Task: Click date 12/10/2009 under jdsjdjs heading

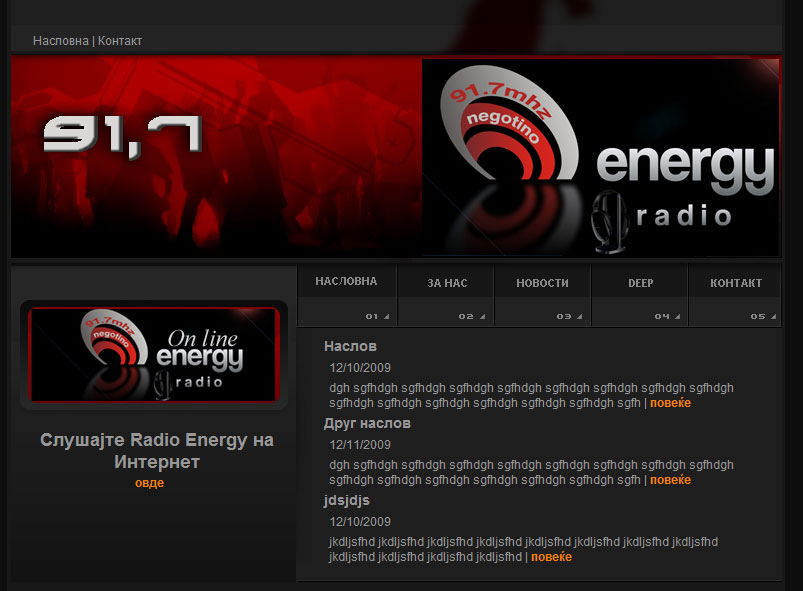Action: click(x=360, y=521)
